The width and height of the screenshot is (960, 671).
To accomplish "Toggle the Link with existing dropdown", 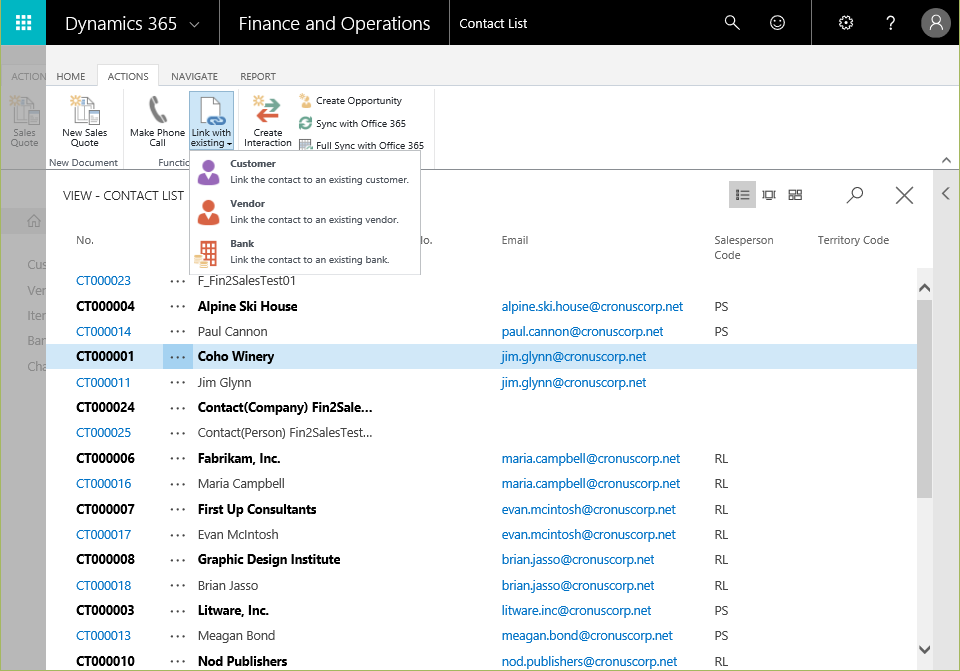I will pyautogui.click(x=211, y=121).
